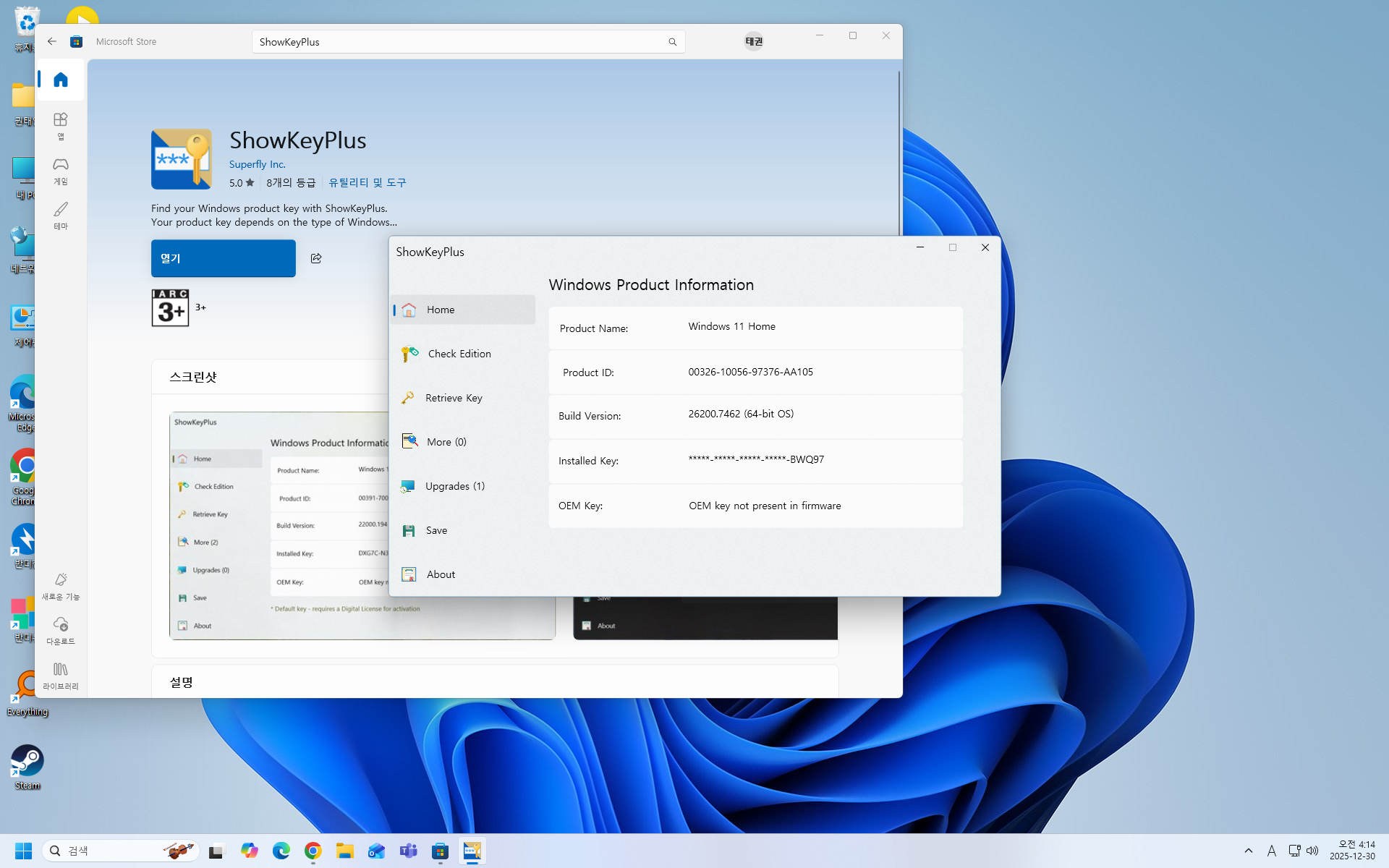
Task: Open the dark-theme screenshot thumbnail
Action: click(705, 618)
